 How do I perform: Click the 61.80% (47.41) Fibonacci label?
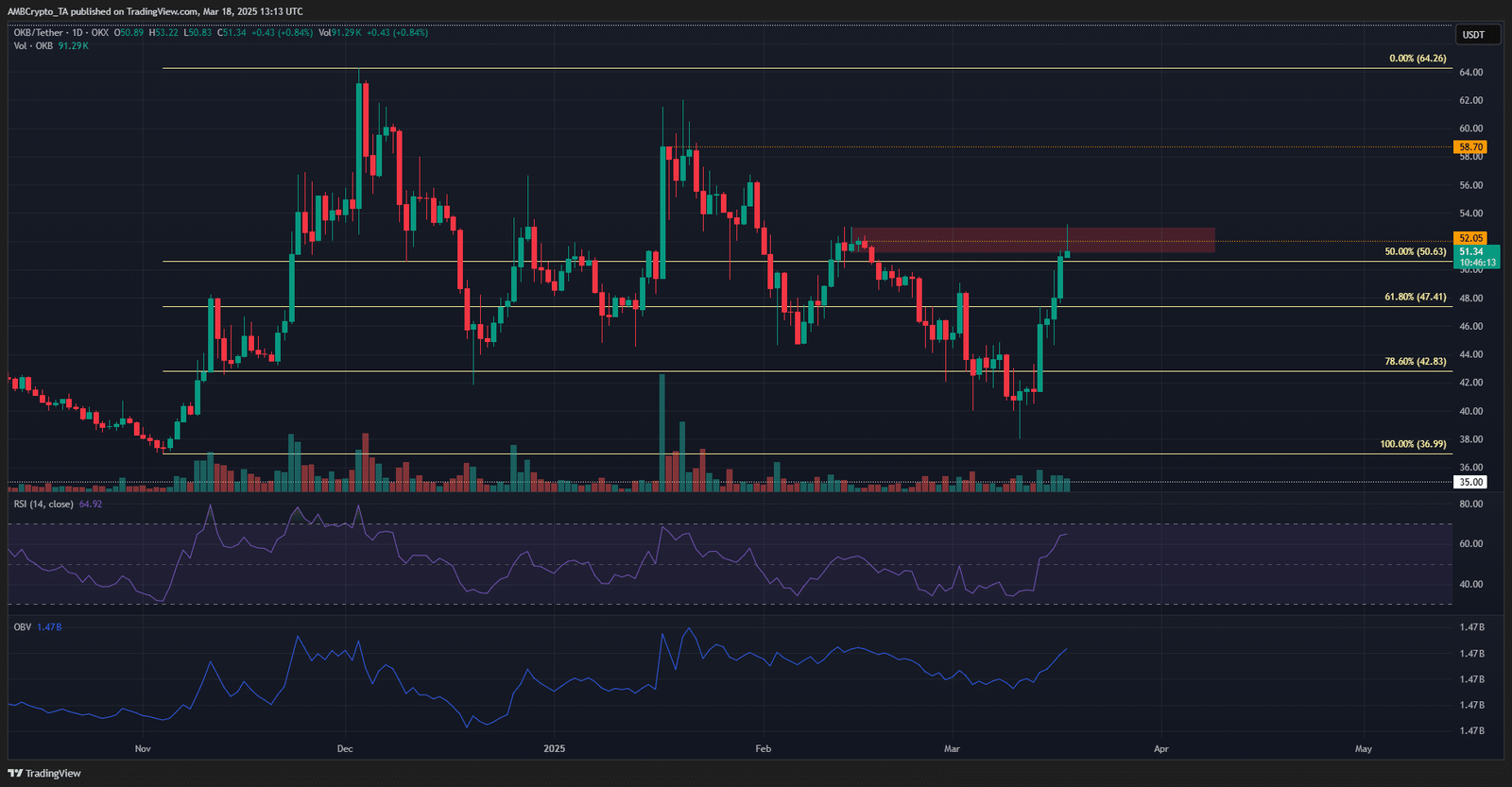[1415, 297]
